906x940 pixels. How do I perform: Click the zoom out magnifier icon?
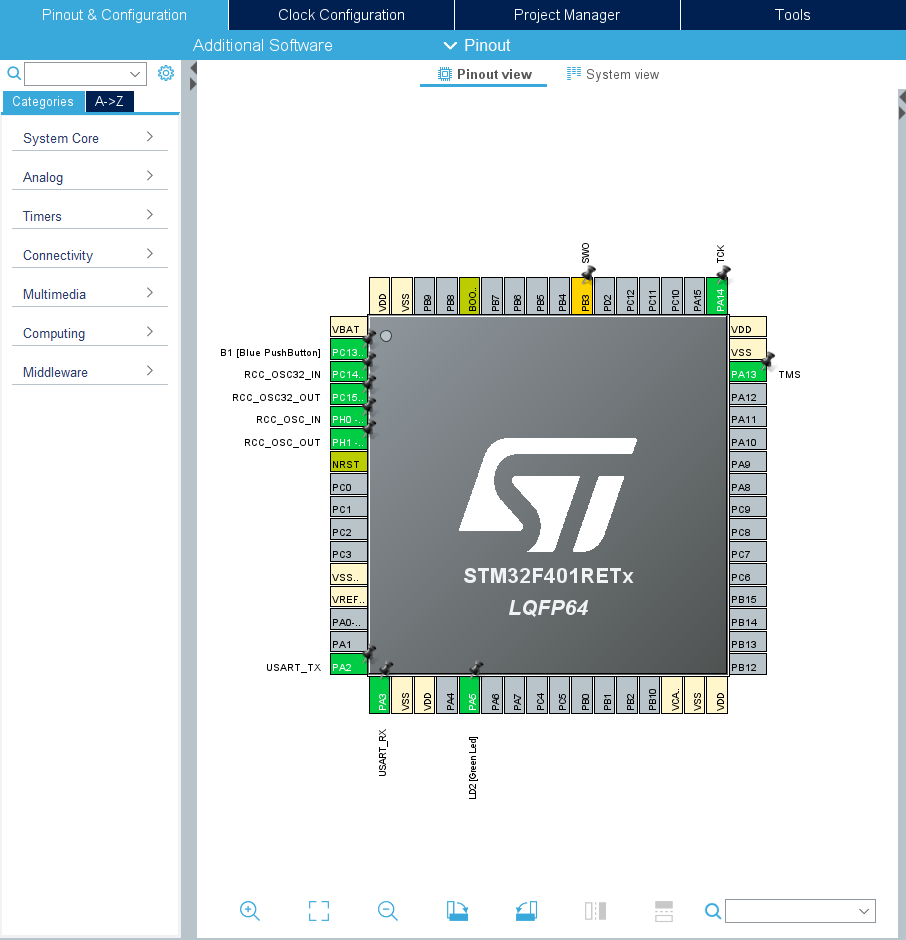pyautogui.click(x=388, y=910)
